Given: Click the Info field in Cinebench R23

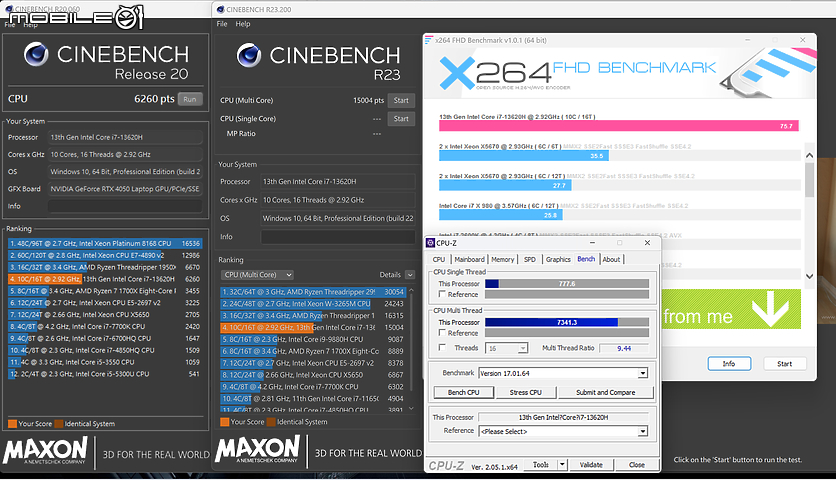Looking at the screenshot, I should coord(338,237).
